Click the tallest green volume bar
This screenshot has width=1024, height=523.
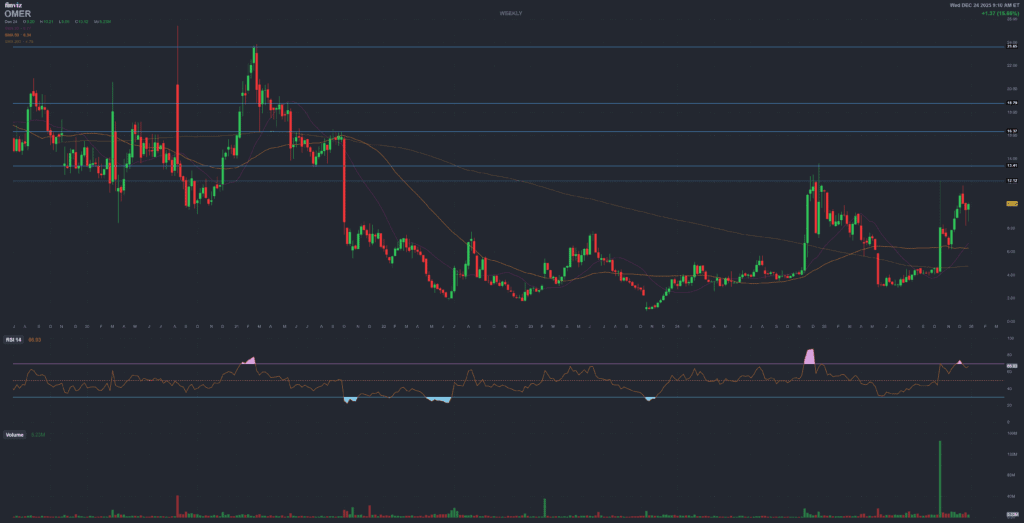[941, 478]
